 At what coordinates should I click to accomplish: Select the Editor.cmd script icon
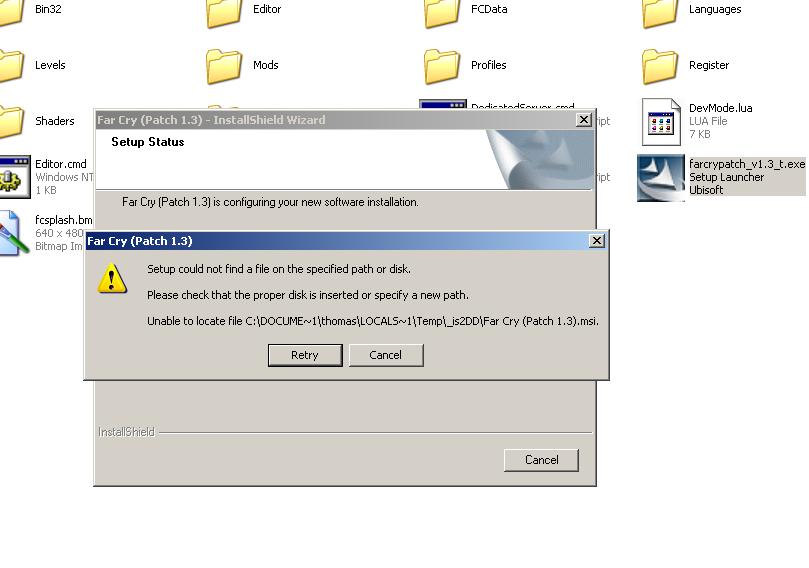tap(14, 177)
